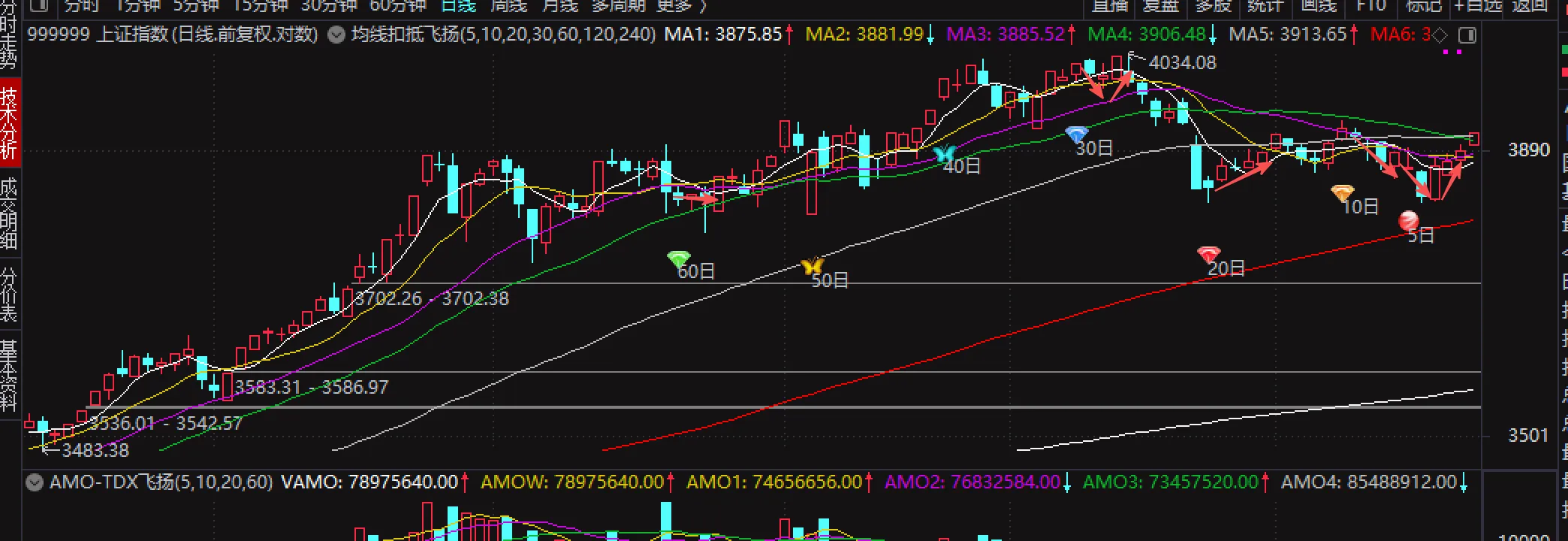Open the 统计 statistics button
The width and height of the screenshot is (1568, 541).
(1265, 6)
